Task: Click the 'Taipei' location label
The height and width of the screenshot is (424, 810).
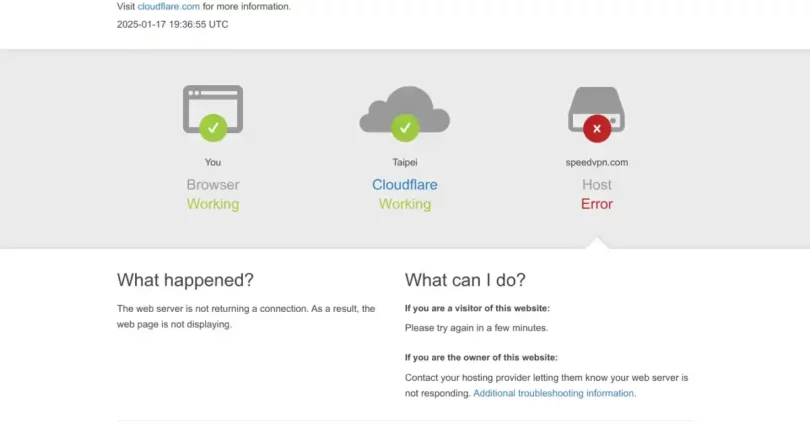Action: click(x=404, y=162)
